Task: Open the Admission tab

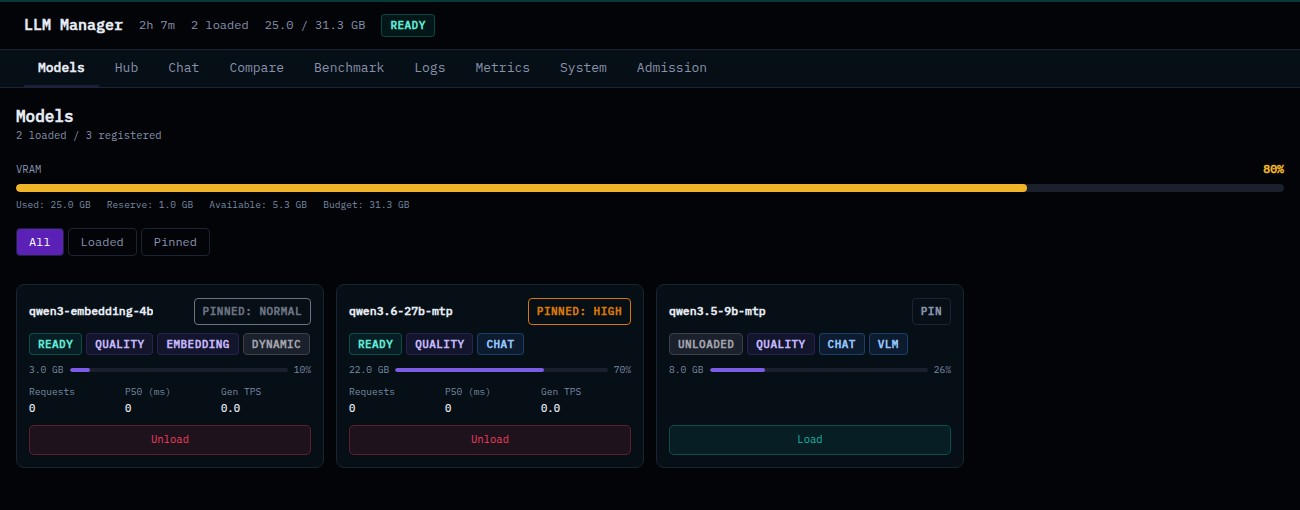Action: (672, 68)
